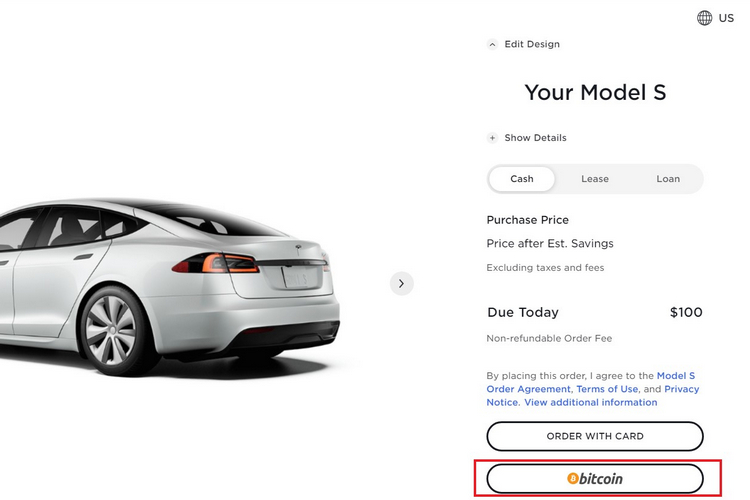Click the plus icon for Show Details

[x=492, y=138]
